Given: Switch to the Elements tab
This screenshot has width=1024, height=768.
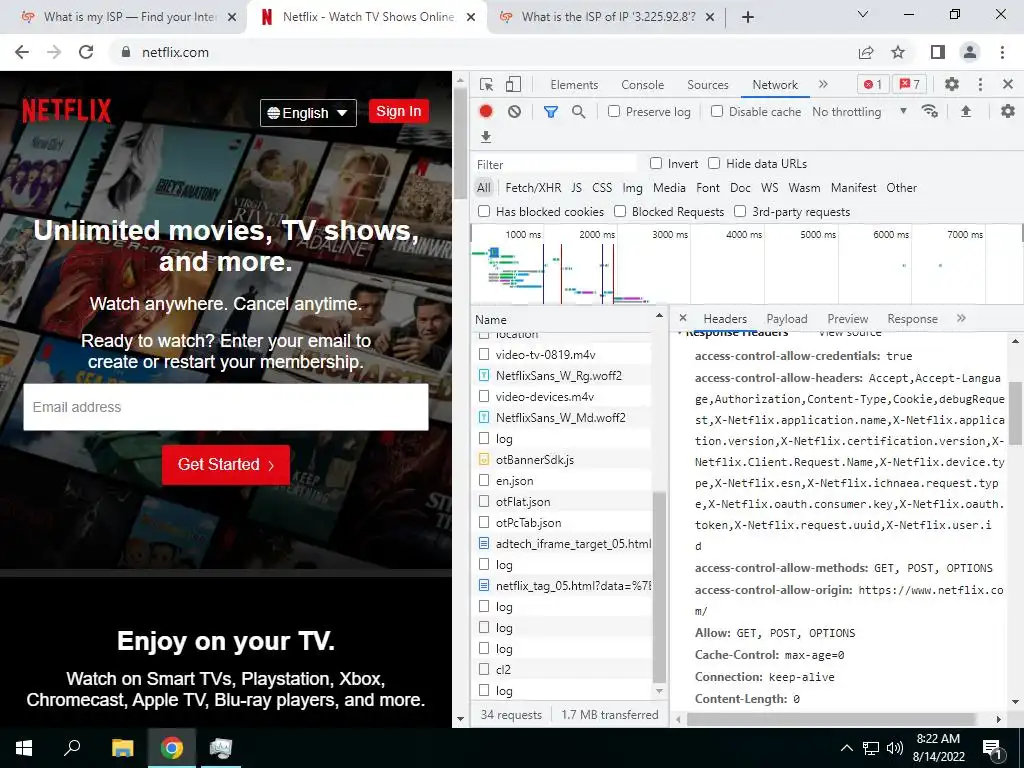Looking at the screenshot, I should pyautogui.click(x=574, y=85).
